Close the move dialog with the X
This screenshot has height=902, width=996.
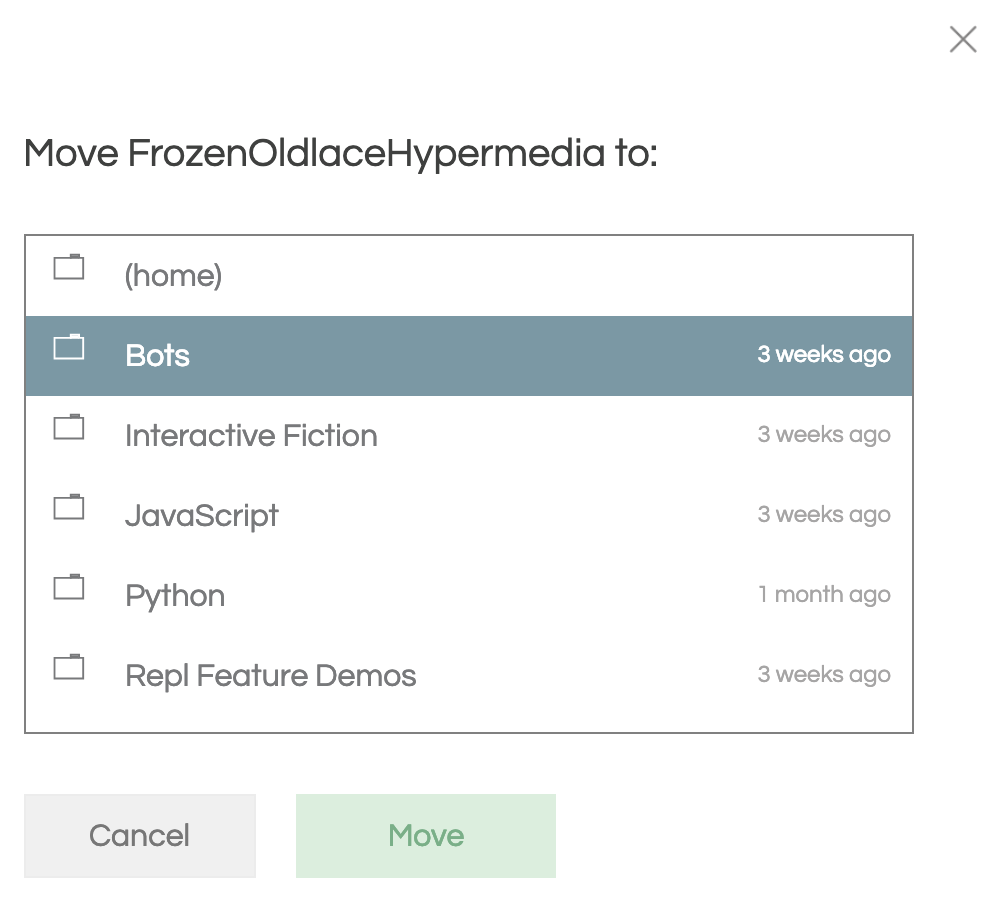click(963, 39)
